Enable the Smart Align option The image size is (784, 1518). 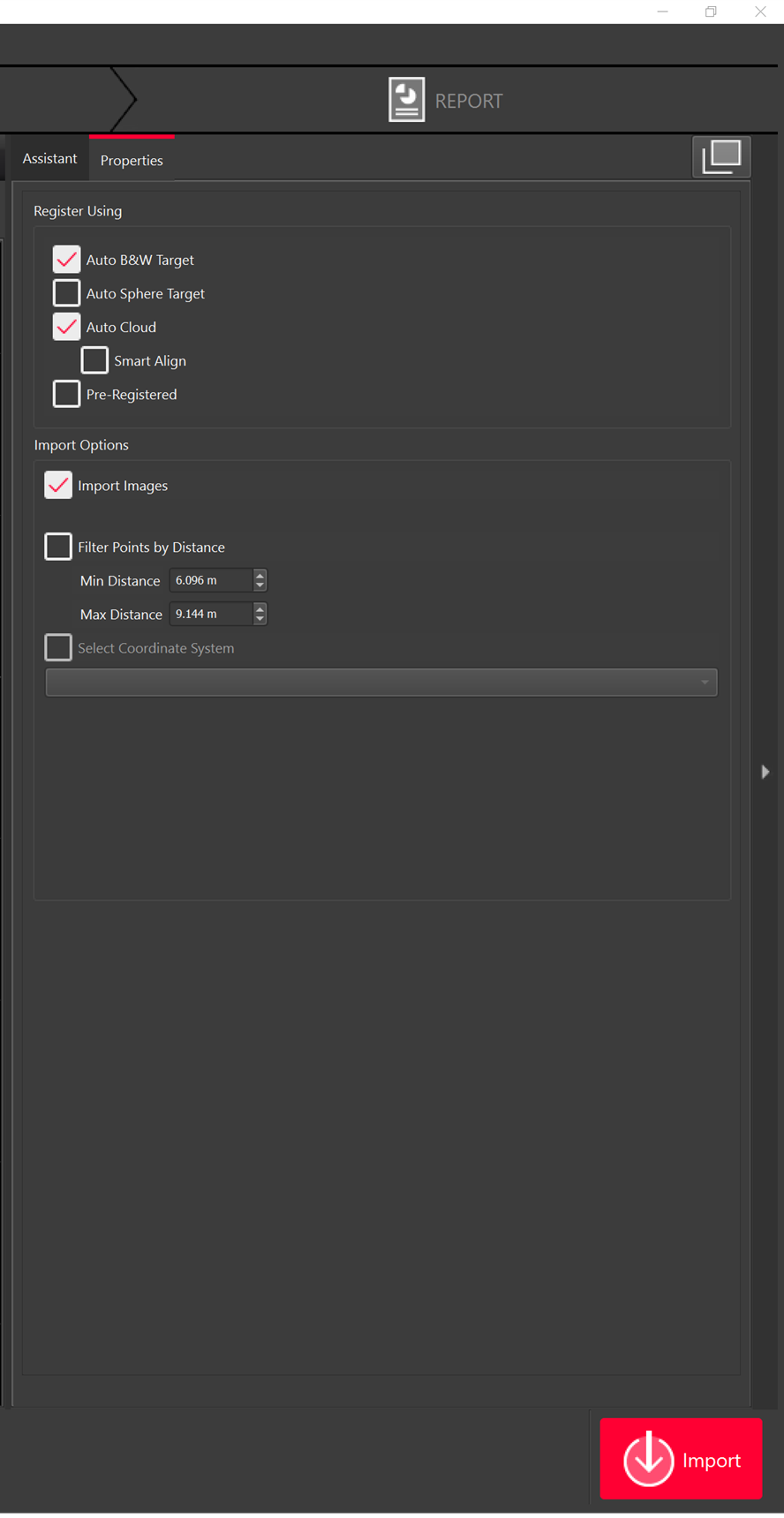(x=94, y=360)
